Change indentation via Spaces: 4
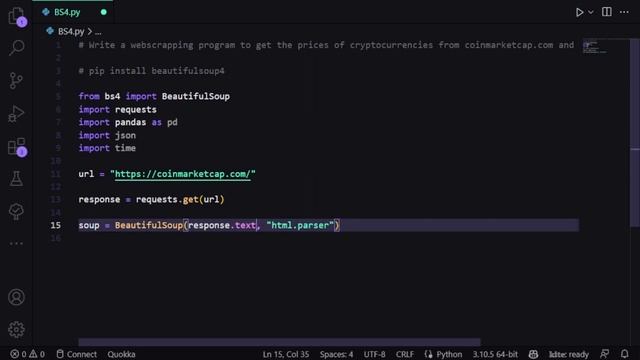 tap(336, 354)
